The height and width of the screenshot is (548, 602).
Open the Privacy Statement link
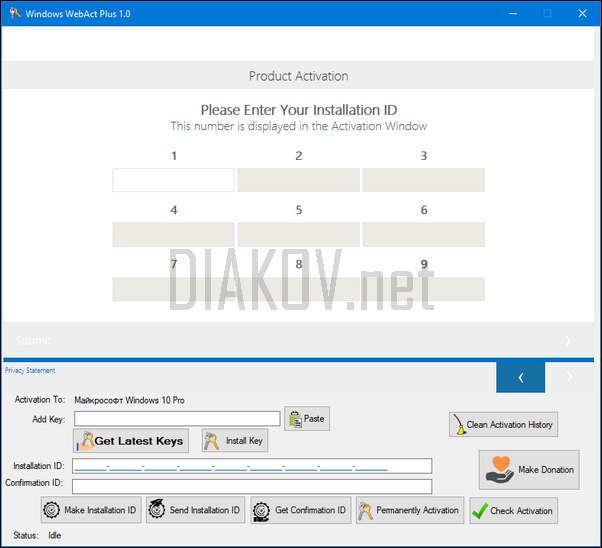pos(30,370)
